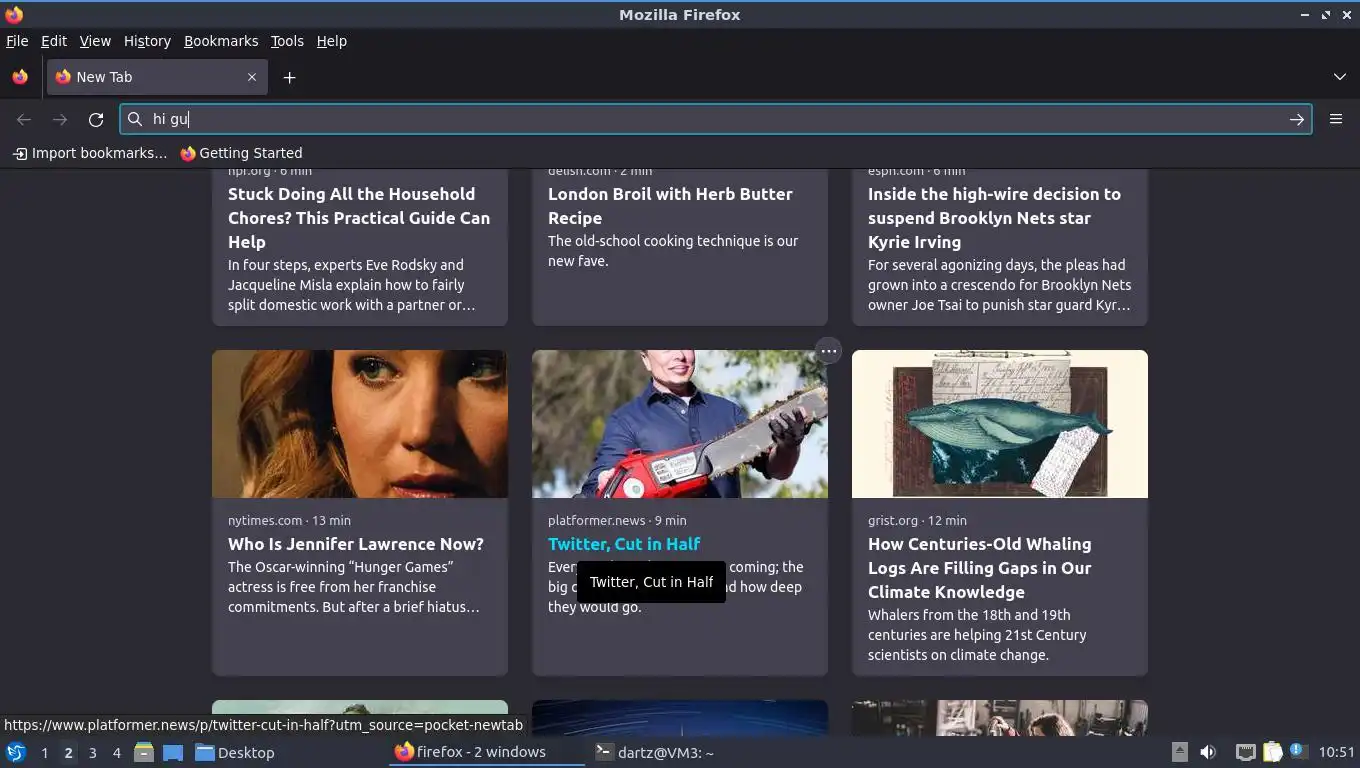
Task: Switch to workspace 3 in taskbar
Action: [92, 753]
